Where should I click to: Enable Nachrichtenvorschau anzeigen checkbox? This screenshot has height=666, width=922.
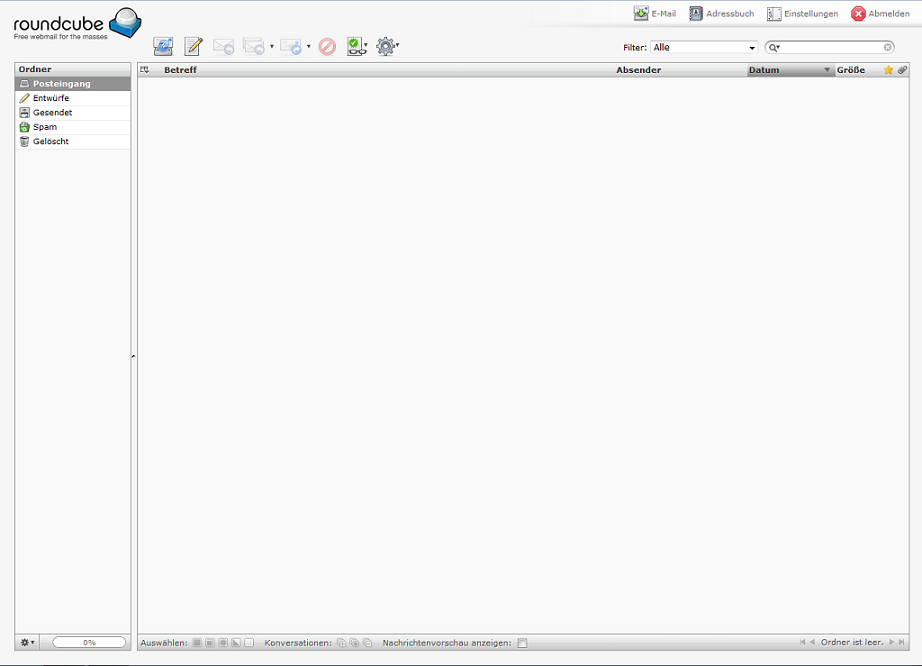click(x=522, y=643)
